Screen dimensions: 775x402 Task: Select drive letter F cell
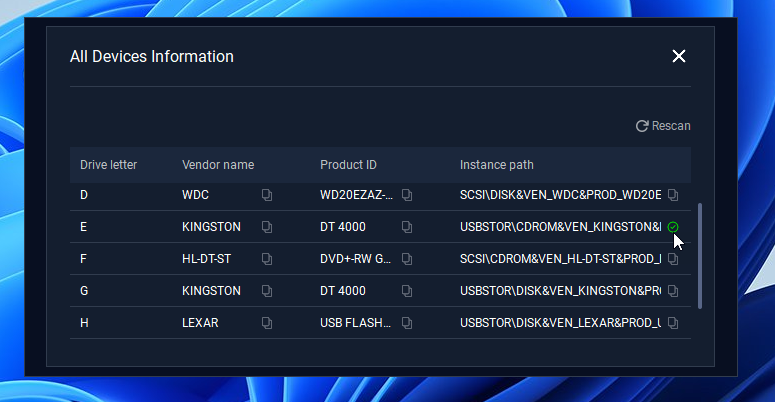[83, 259]
